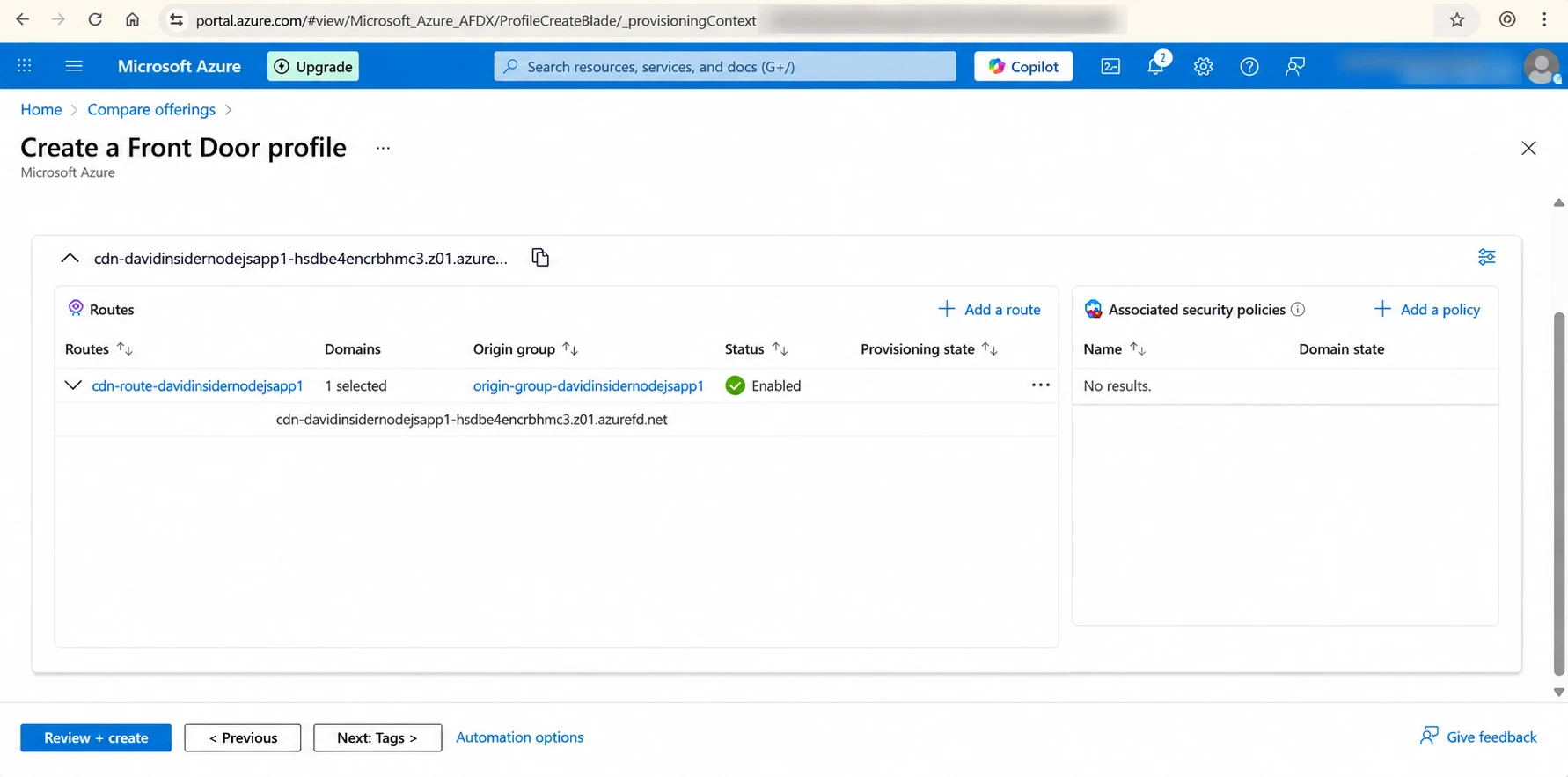The width and height of the screenshot is (1568, 777).
Task: Open the browser three-dot menu
Action: point(1544,19)
